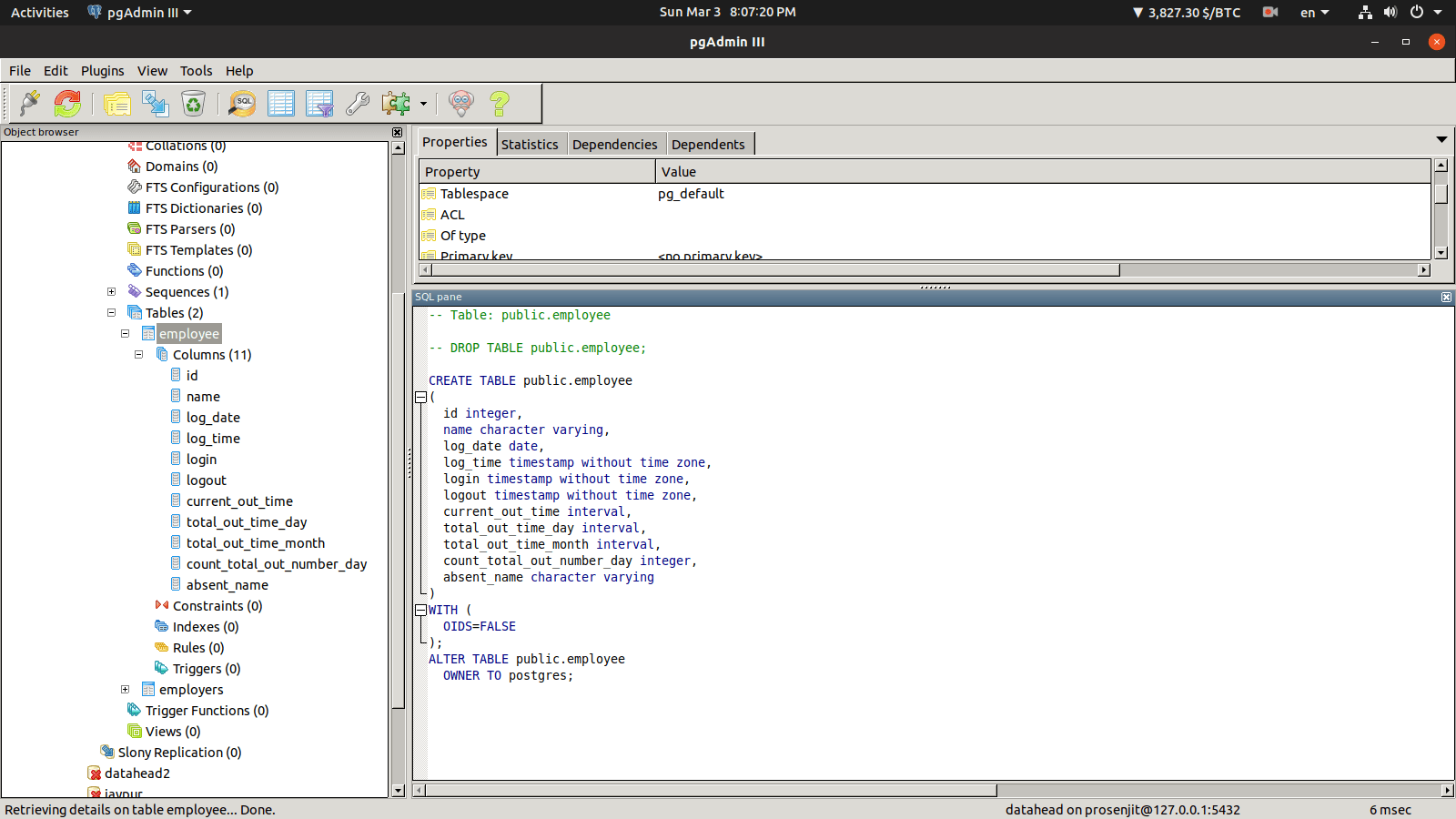Select FTS Dictionaries (0) node

(204, 208)
